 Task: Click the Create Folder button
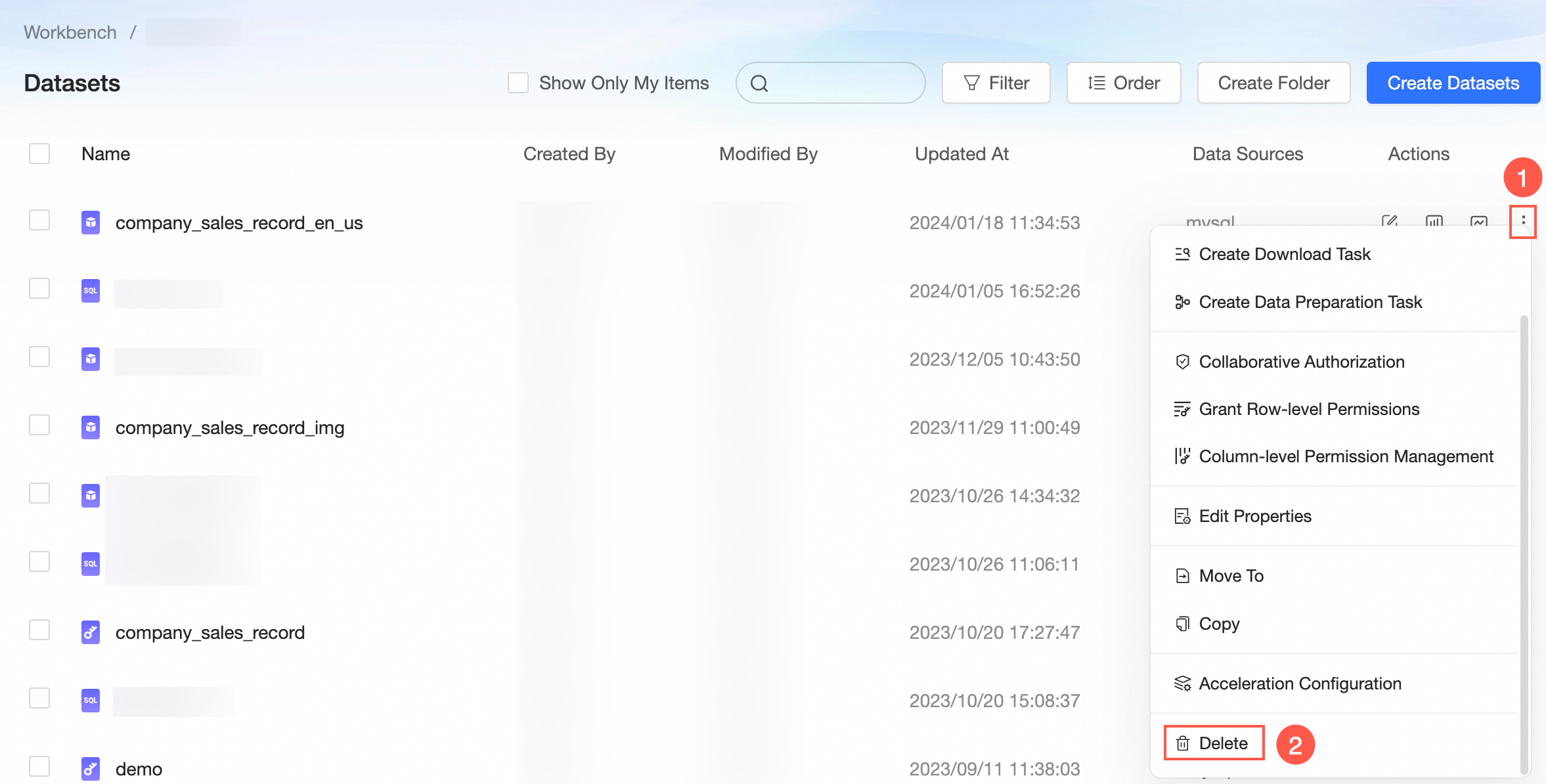tap(1273, 83)
